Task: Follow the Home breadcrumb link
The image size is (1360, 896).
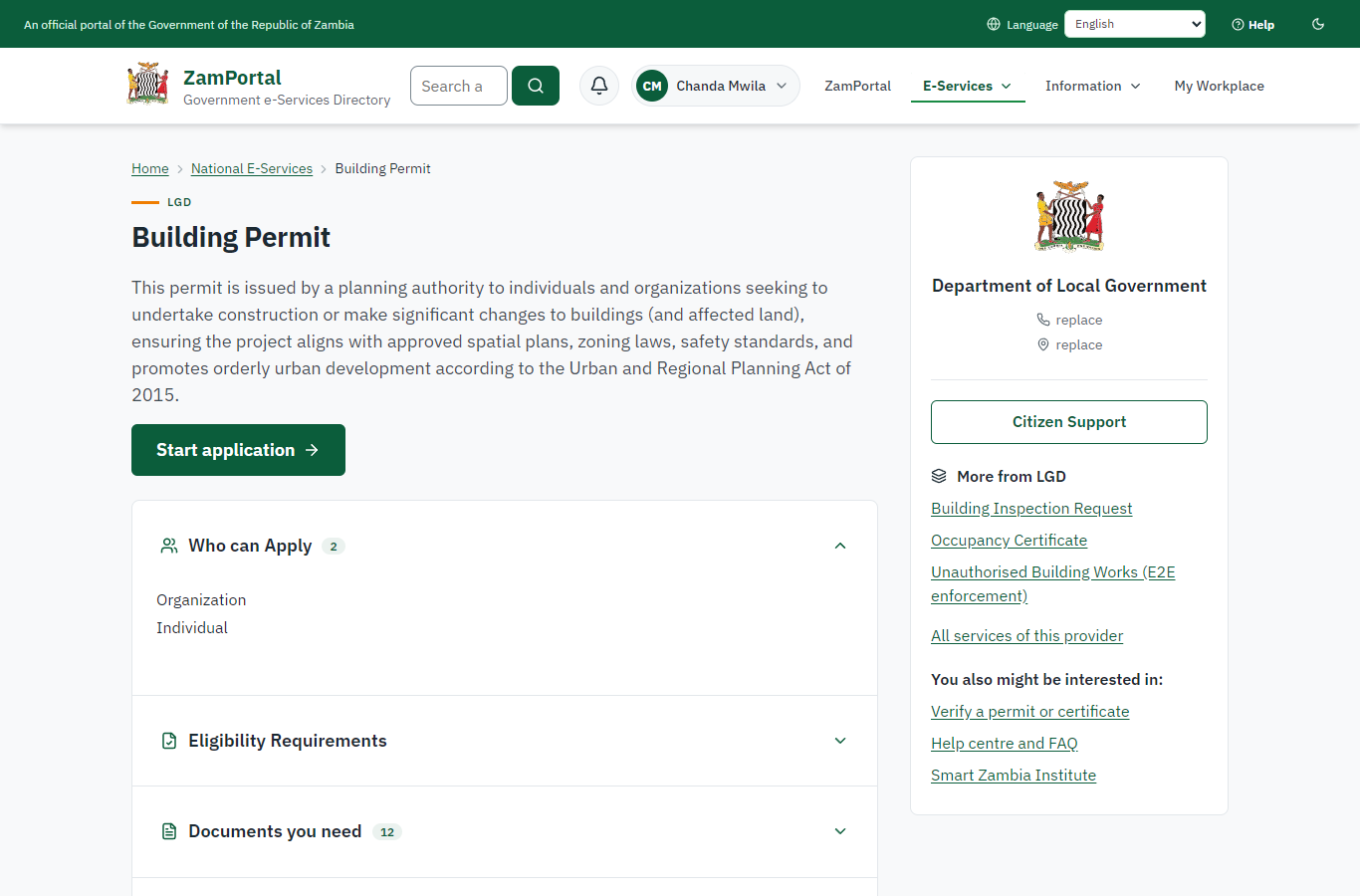Action: click(150, 168)
